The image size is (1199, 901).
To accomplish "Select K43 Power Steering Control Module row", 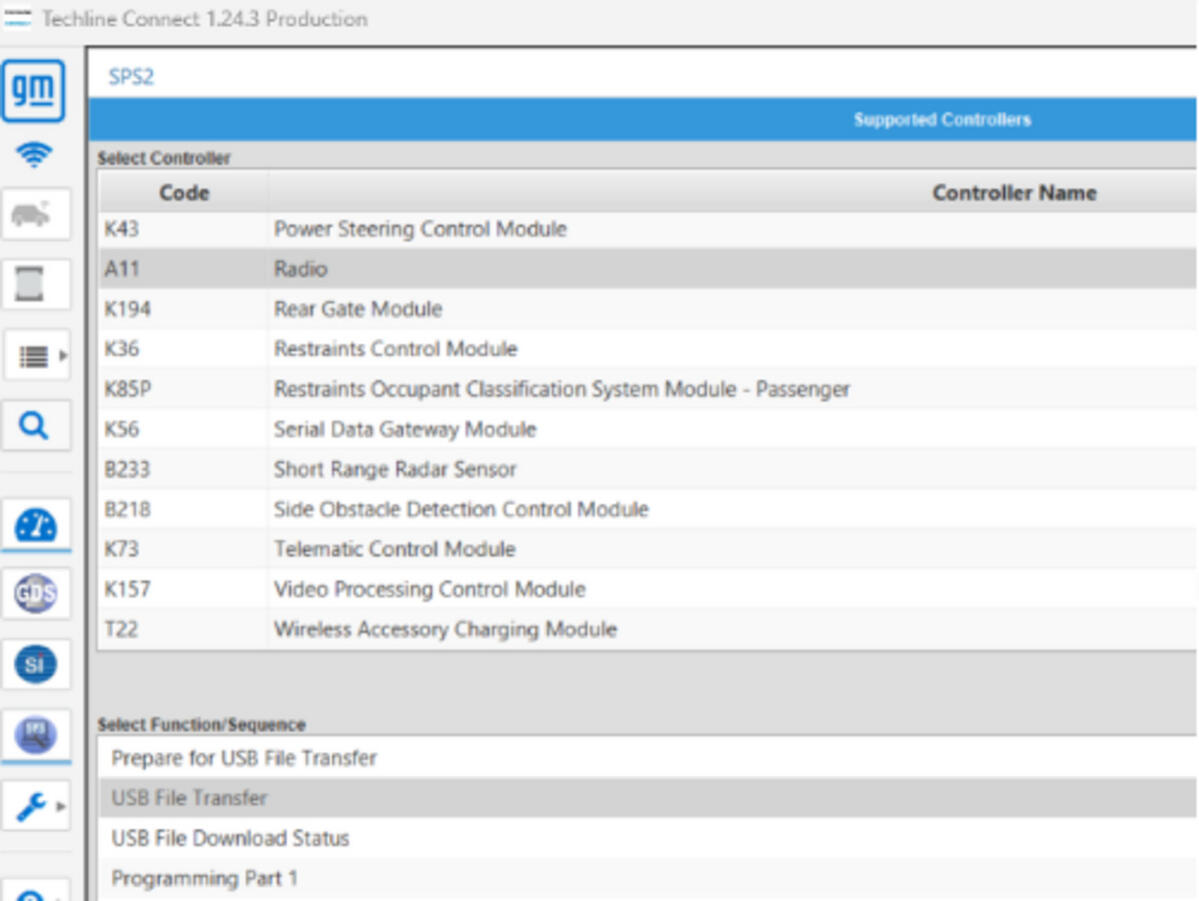I will pos(647,229).
